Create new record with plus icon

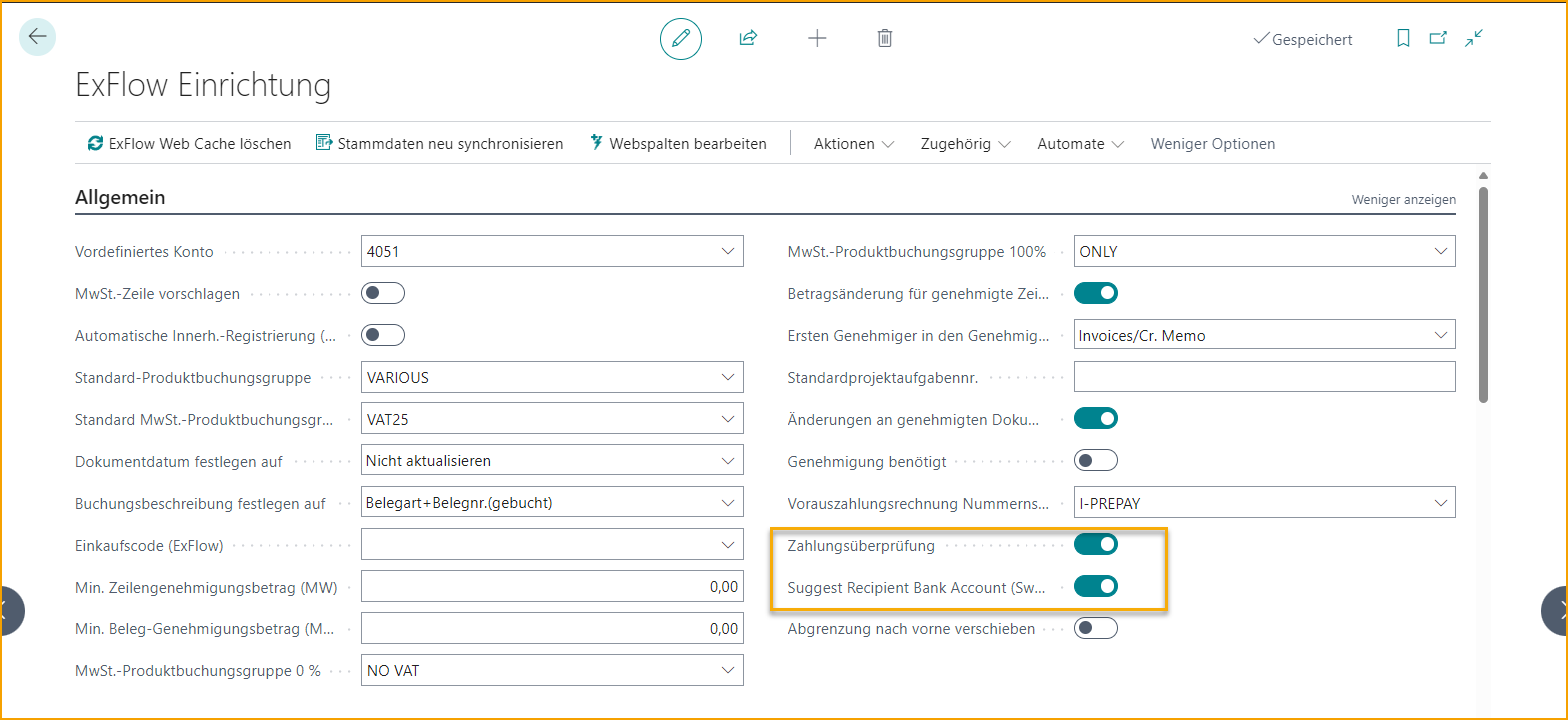(x=817, y=38)
